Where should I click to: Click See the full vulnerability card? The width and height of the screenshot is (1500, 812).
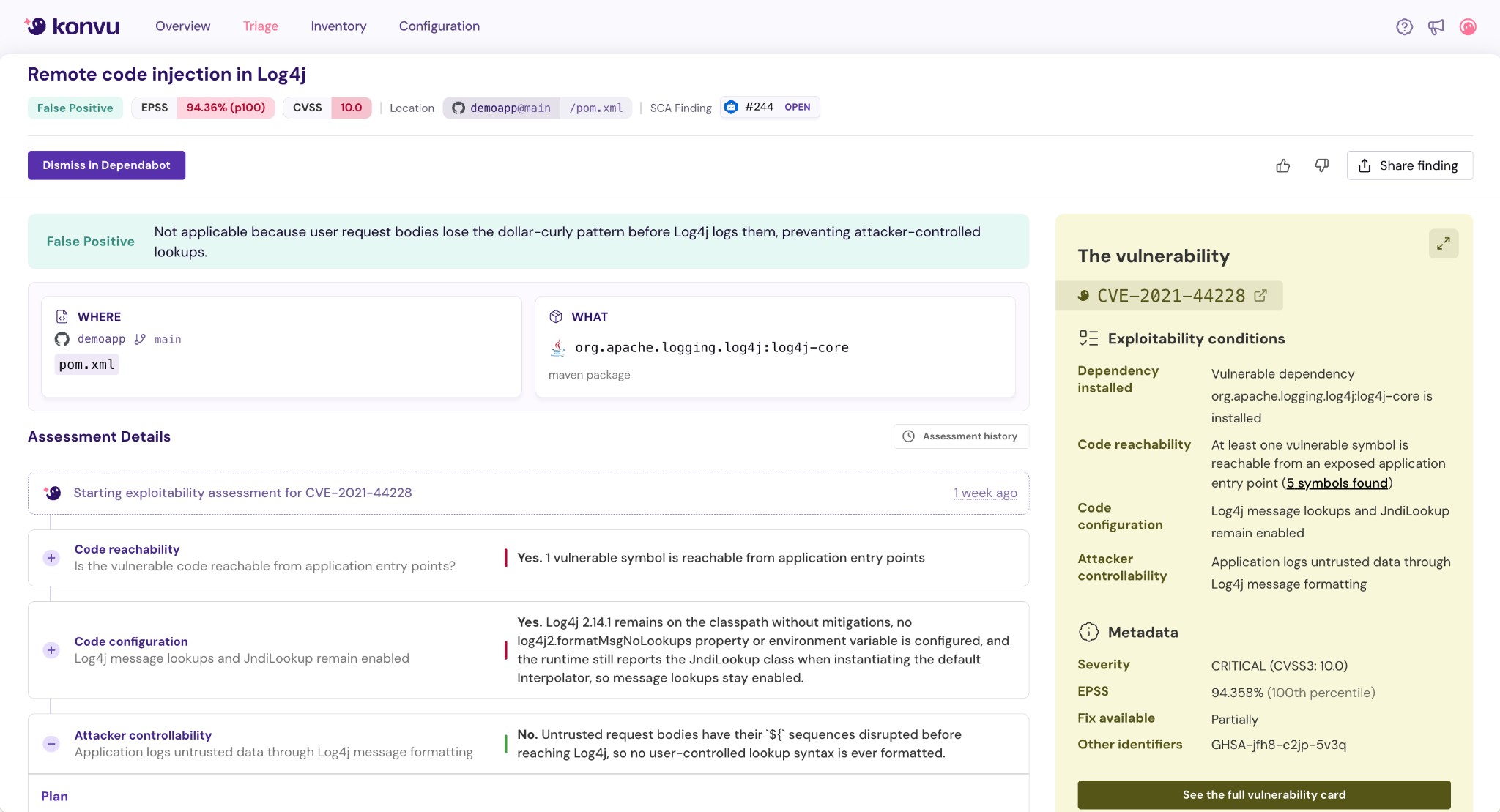(x=1263, y=794)
